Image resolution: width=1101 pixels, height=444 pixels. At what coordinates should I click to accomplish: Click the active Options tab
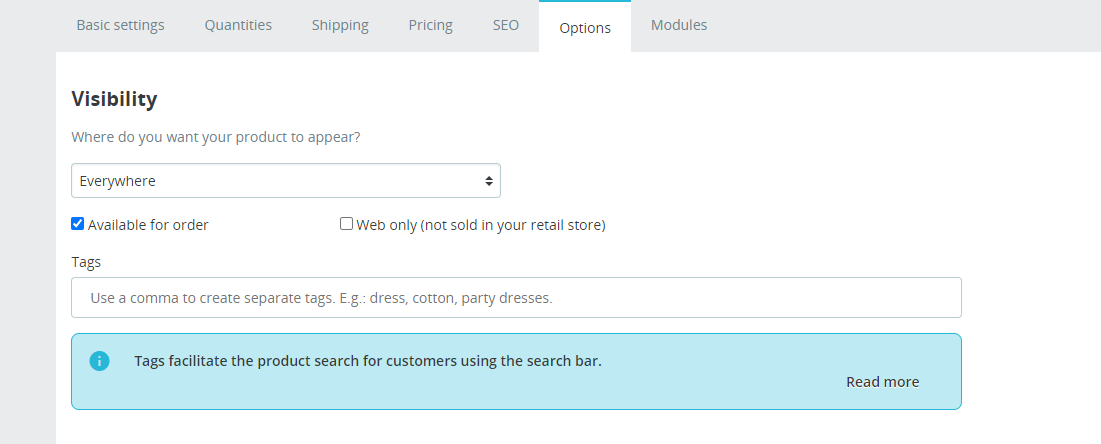[585, 28]
